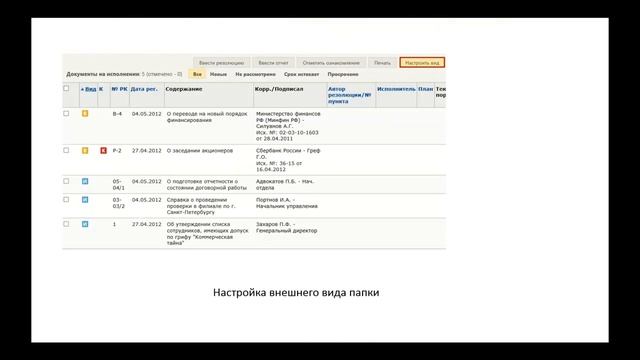Check the box for document Р-2
This screenshot has width=640, height=360.
[x=66, y=150]
